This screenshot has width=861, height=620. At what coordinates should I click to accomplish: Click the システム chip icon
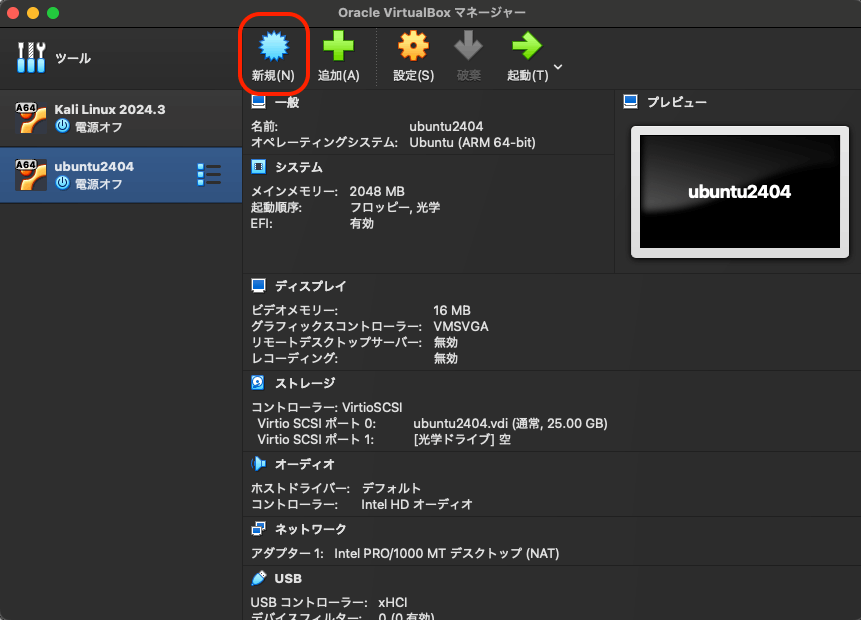coord(258,166)
